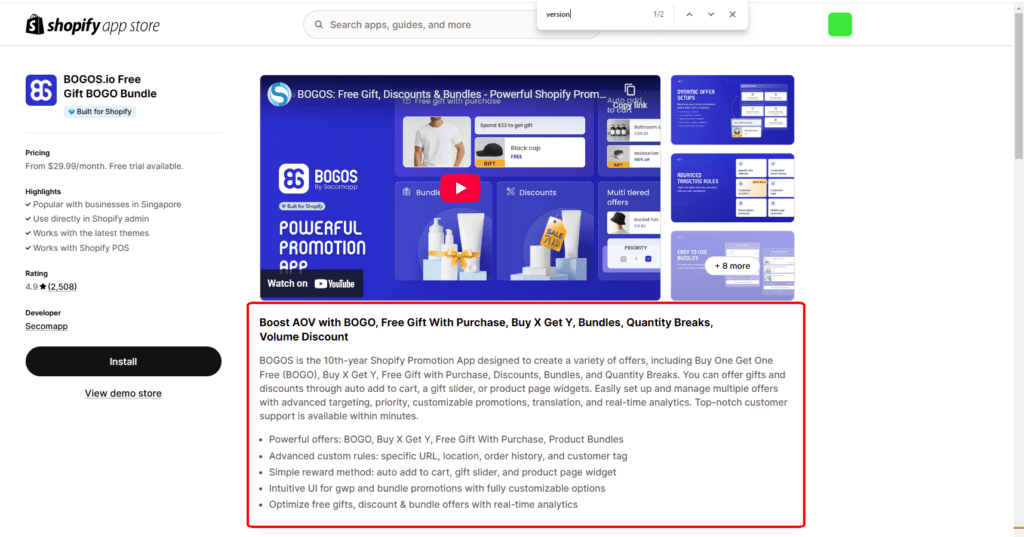Click the search magnifier icon

(x=318, y=25)
